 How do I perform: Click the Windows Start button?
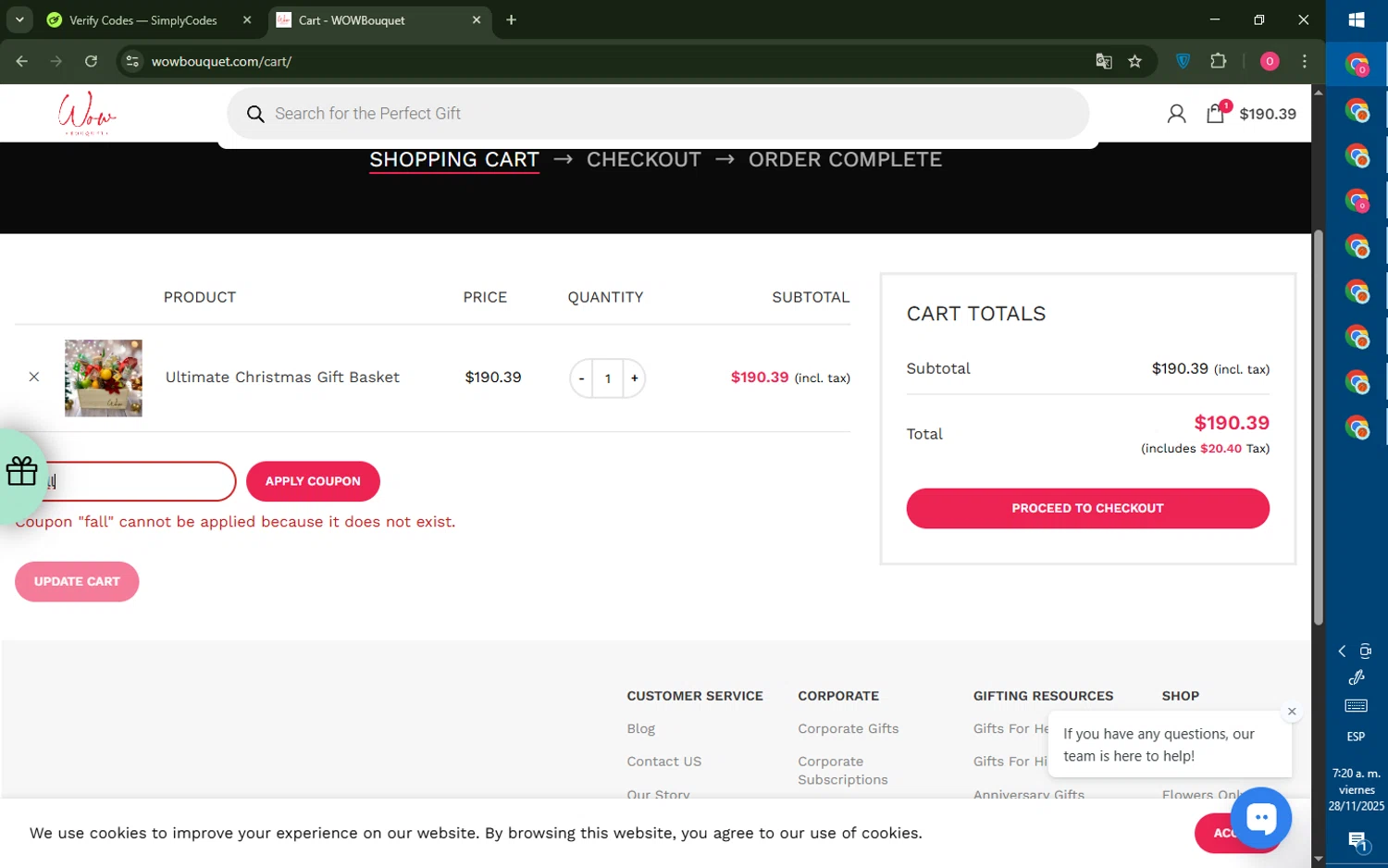pos(1357,20)
